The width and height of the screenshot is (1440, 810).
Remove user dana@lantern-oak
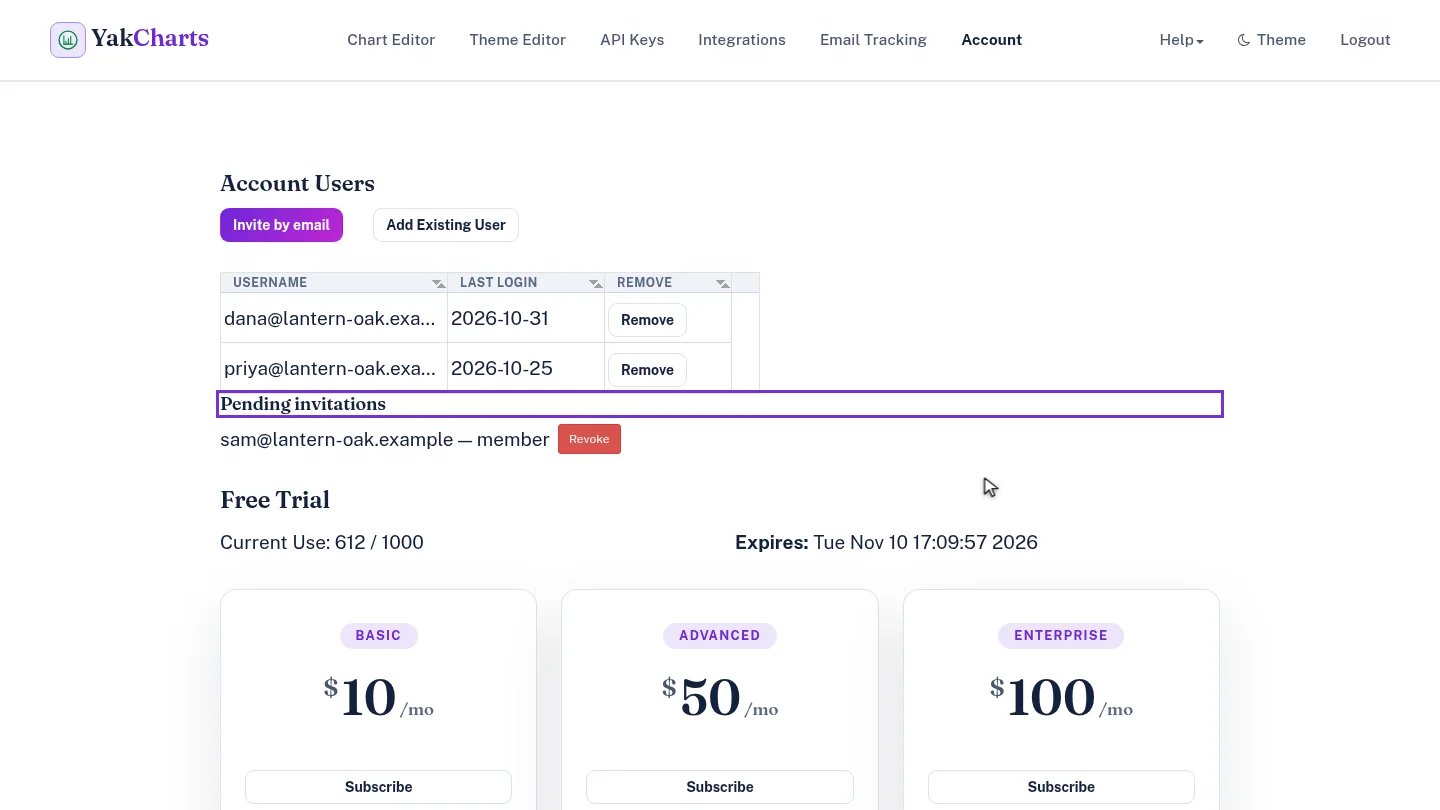(x=647, y=320)
